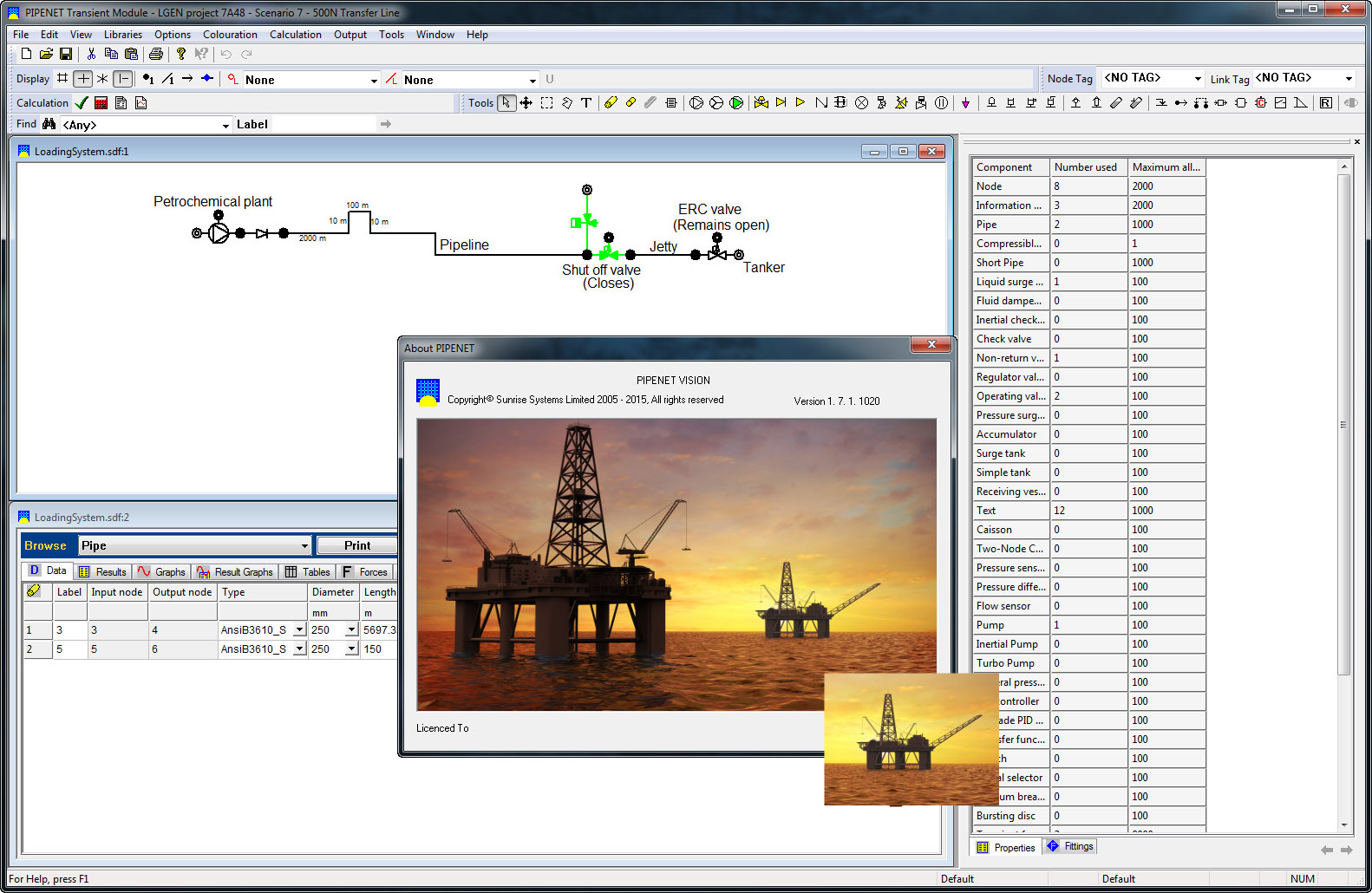Click the Print button

357,545
